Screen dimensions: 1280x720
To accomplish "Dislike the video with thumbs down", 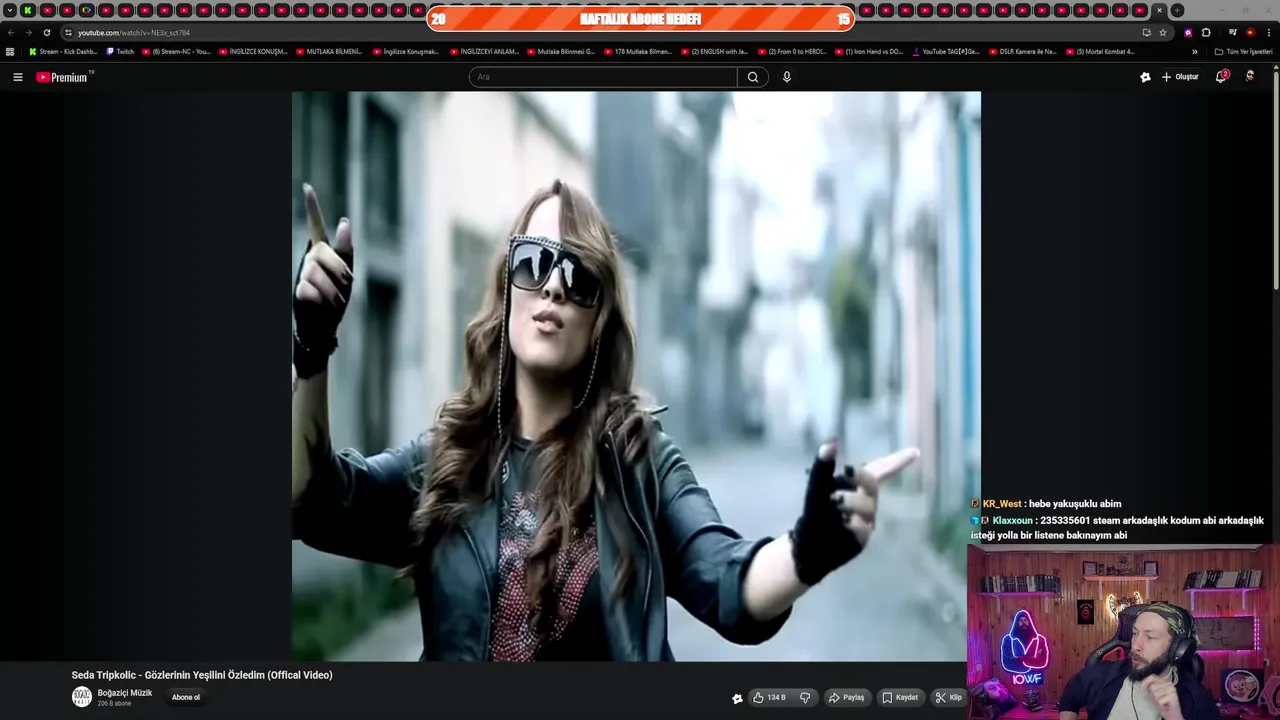I will [x=805, y=698].
